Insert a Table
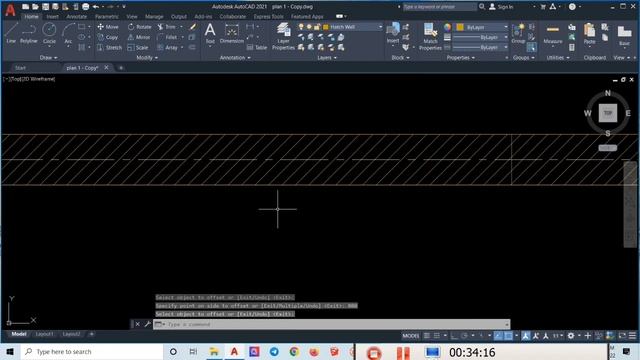This screenshot has height=360, width=640. click(x=257, y=48)
